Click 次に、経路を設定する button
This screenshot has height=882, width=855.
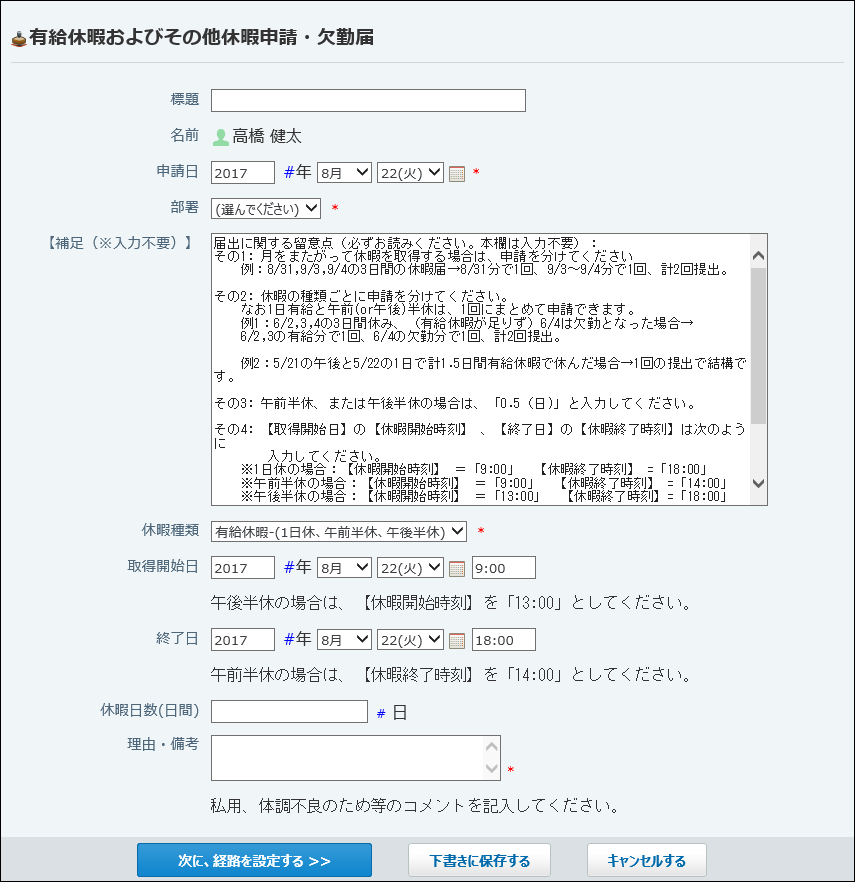[254, 860]
